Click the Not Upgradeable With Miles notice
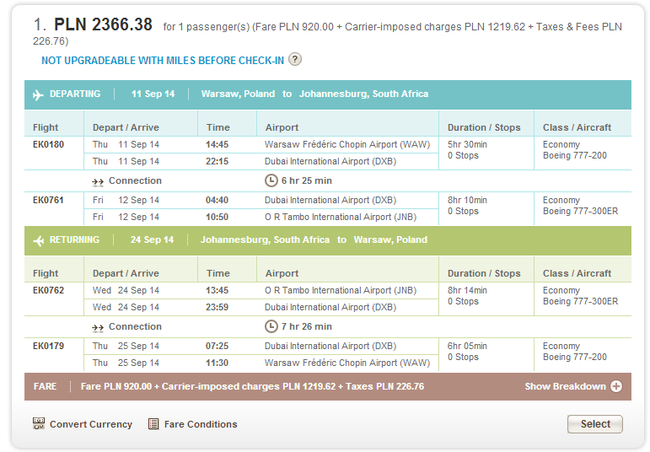Image resolution: width=650 pixels, height=452 pixels. point(162,59)
